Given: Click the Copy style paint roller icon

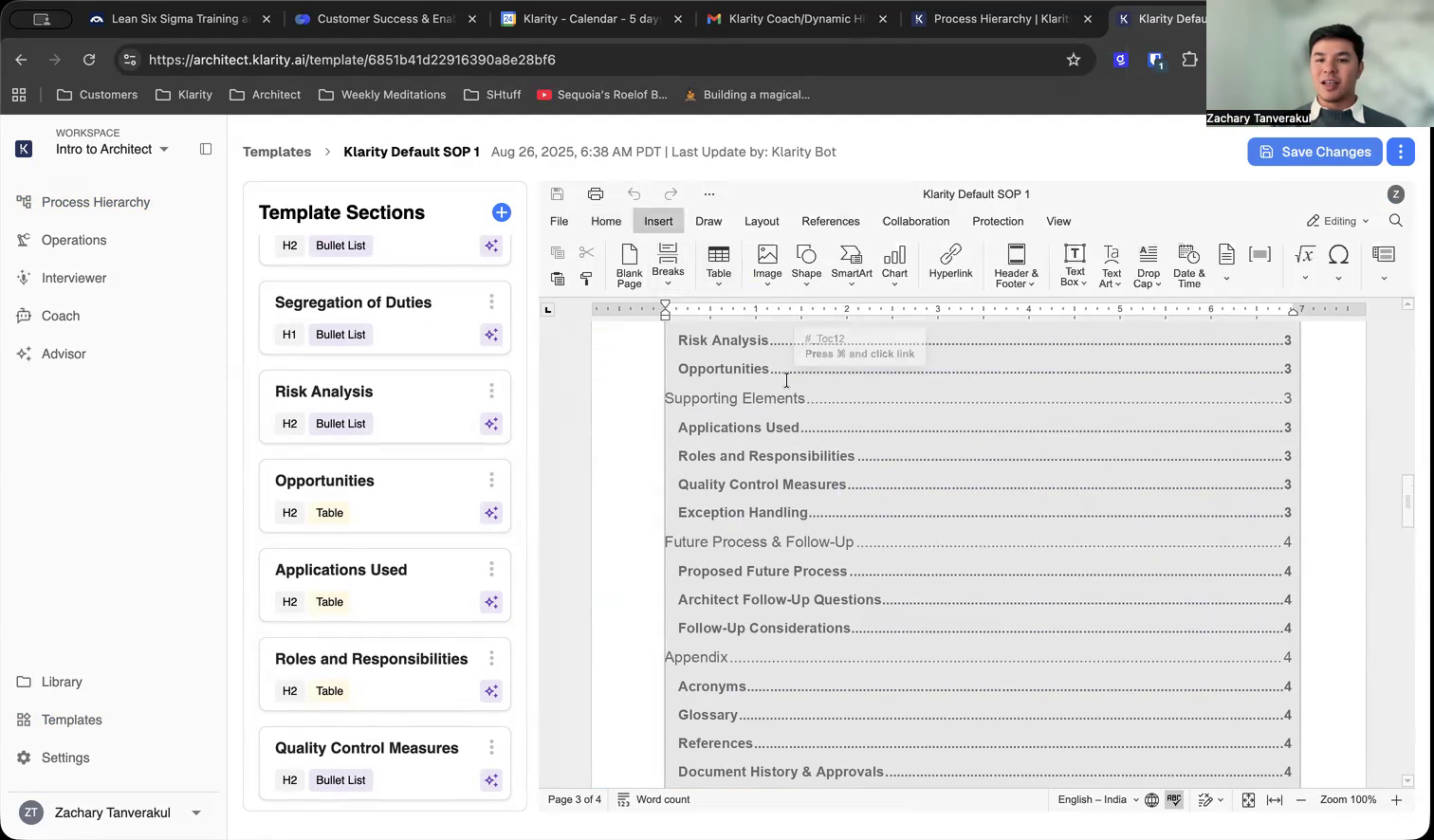Looking at the screenshot, I should (586, 279).
